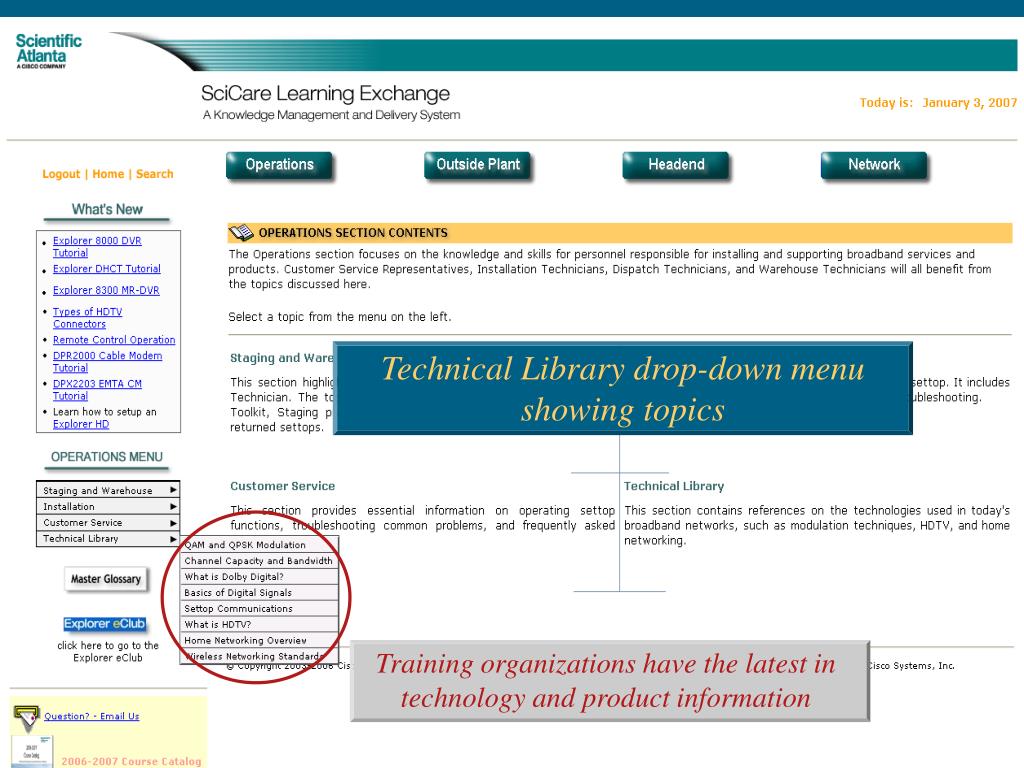Choose Channel Capacity and Bandwidth topic
Viewport: 1024px width, 768px height.
click(x=259, y=560)
